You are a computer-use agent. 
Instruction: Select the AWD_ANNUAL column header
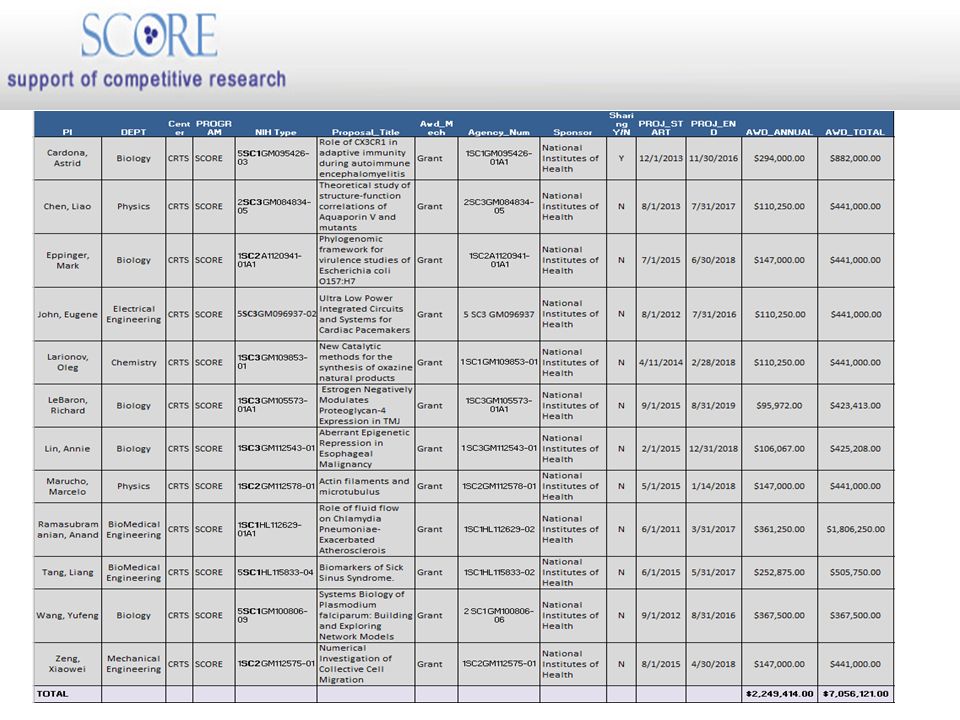click(779, 132)
